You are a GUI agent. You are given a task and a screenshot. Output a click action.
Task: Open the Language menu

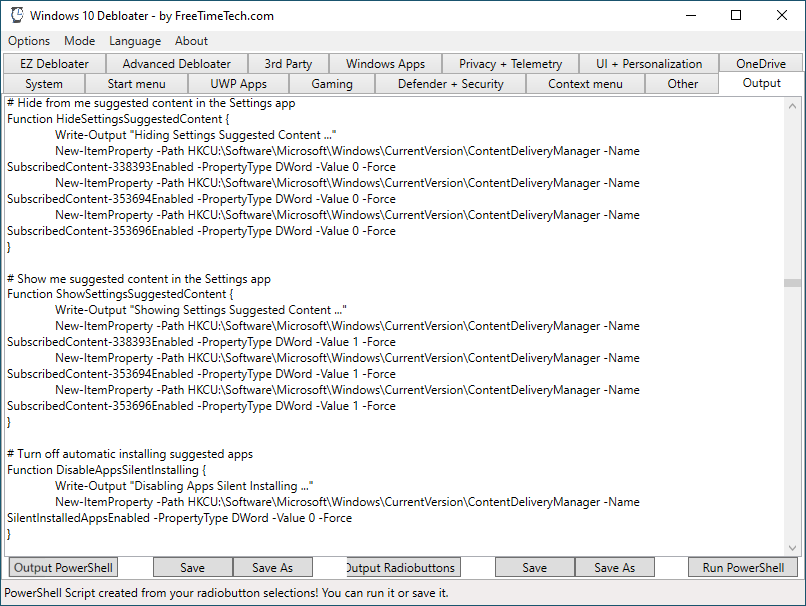pyautogui.click(x=135, y=41)
